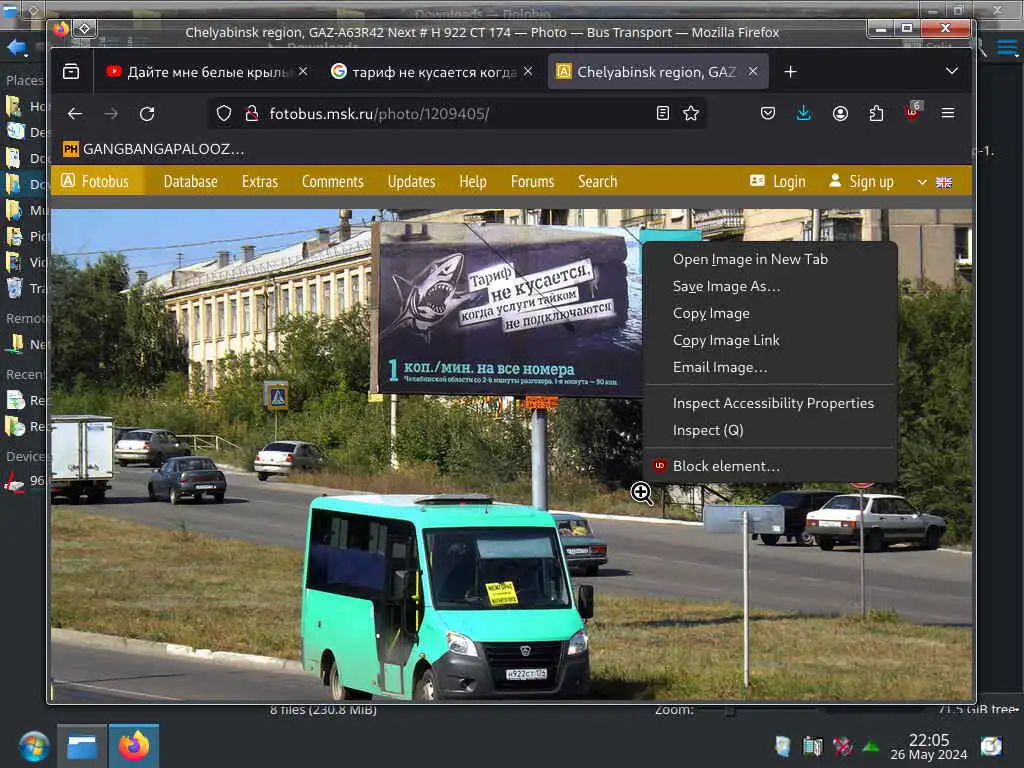This screenshot has height=768, width=1024.
Task: Open the extensions puzzle icon
Action: (876, 114)
